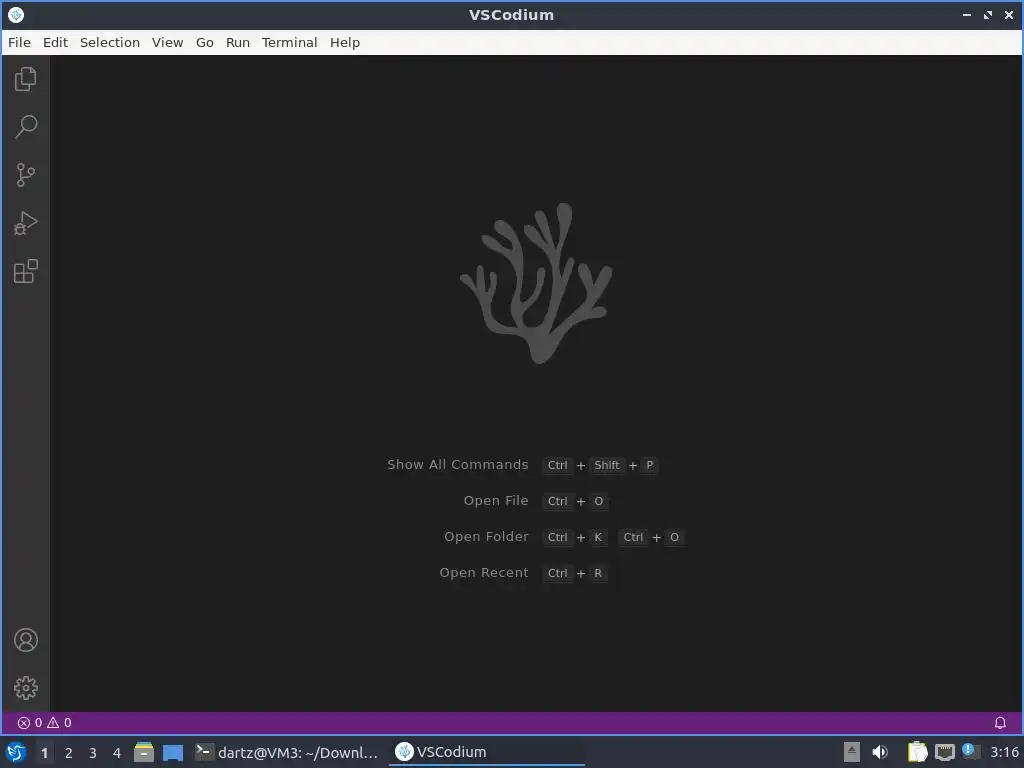Open the File menu
Viewport: 1024px width, 768px height.
pyautogui.click(x=19, y=42)
